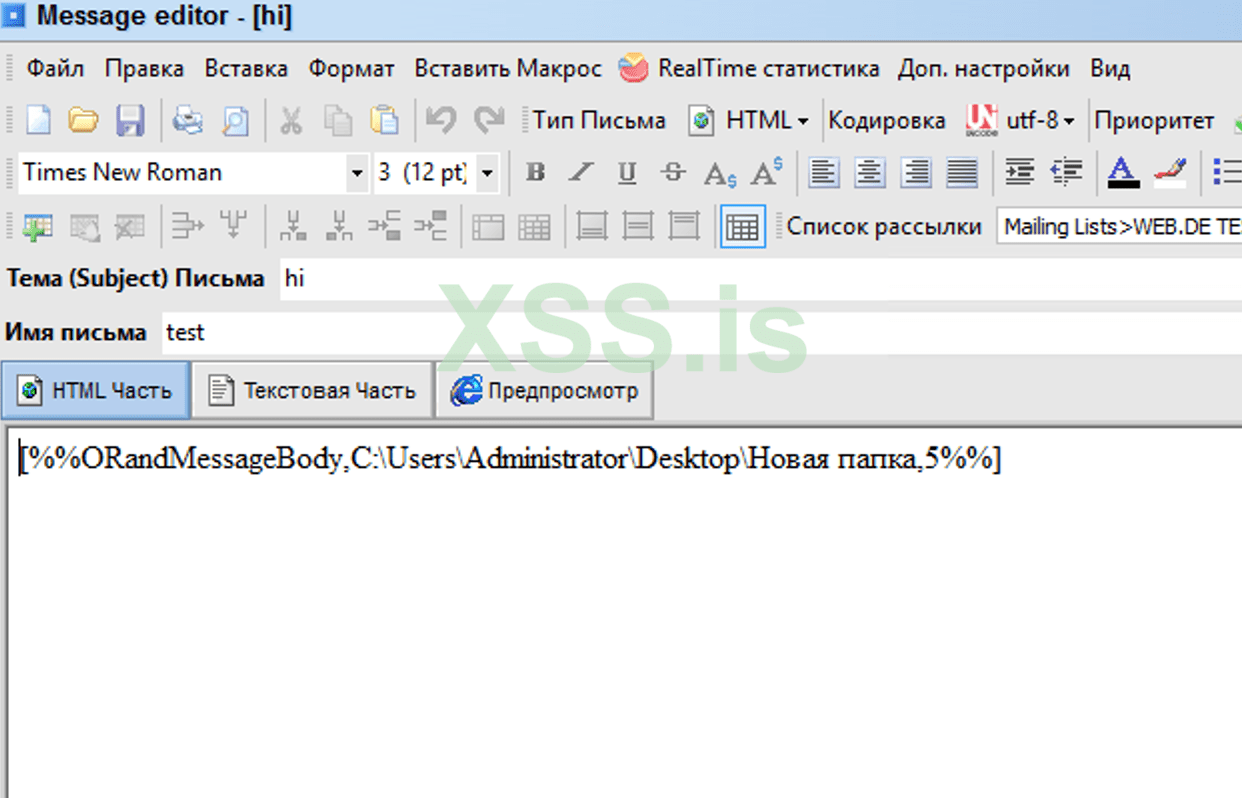1242x798 pixels.
Task: Click the table properties icon
Action: (x=84, y=226)
